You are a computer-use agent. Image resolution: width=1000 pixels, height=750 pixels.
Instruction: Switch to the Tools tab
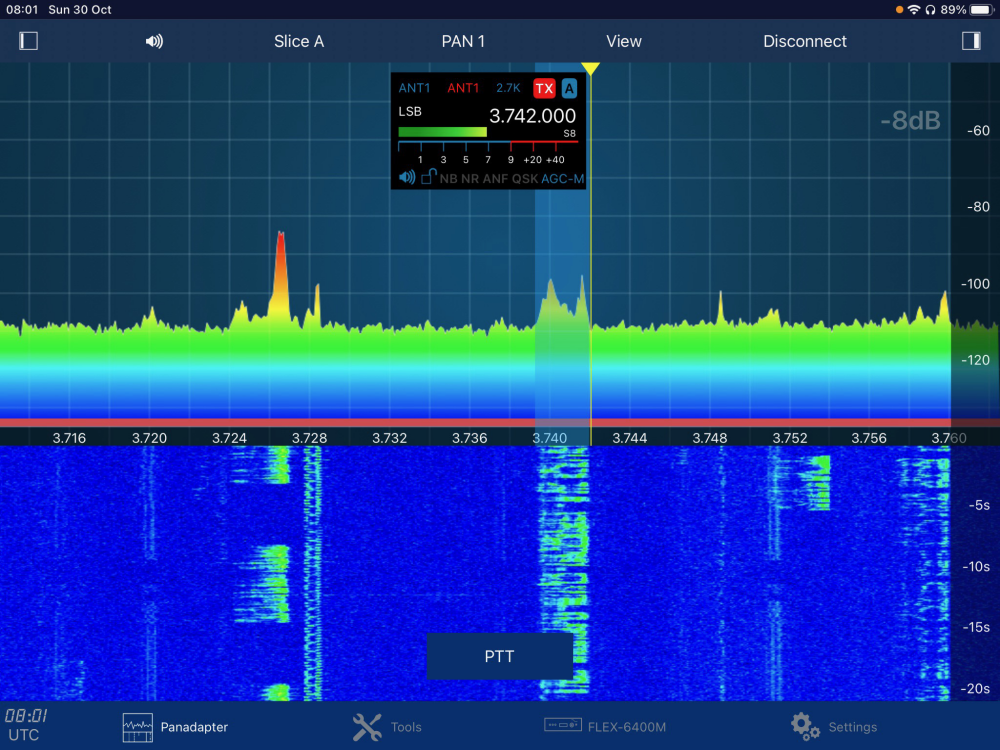click(387, 727)
